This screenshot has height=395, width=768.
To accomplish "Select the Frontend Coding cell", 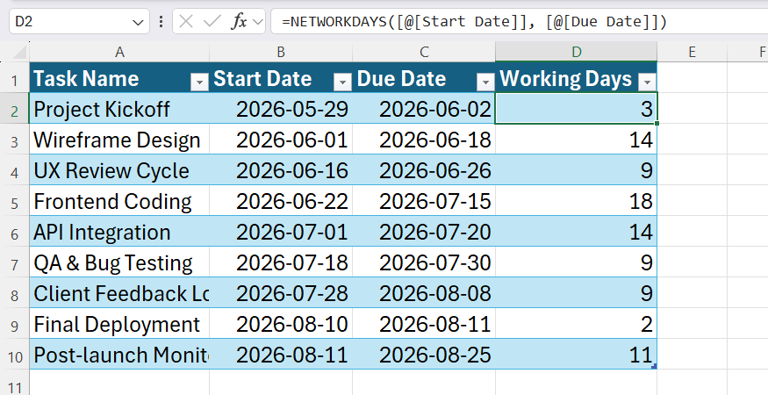I will (x=120, y=201).
